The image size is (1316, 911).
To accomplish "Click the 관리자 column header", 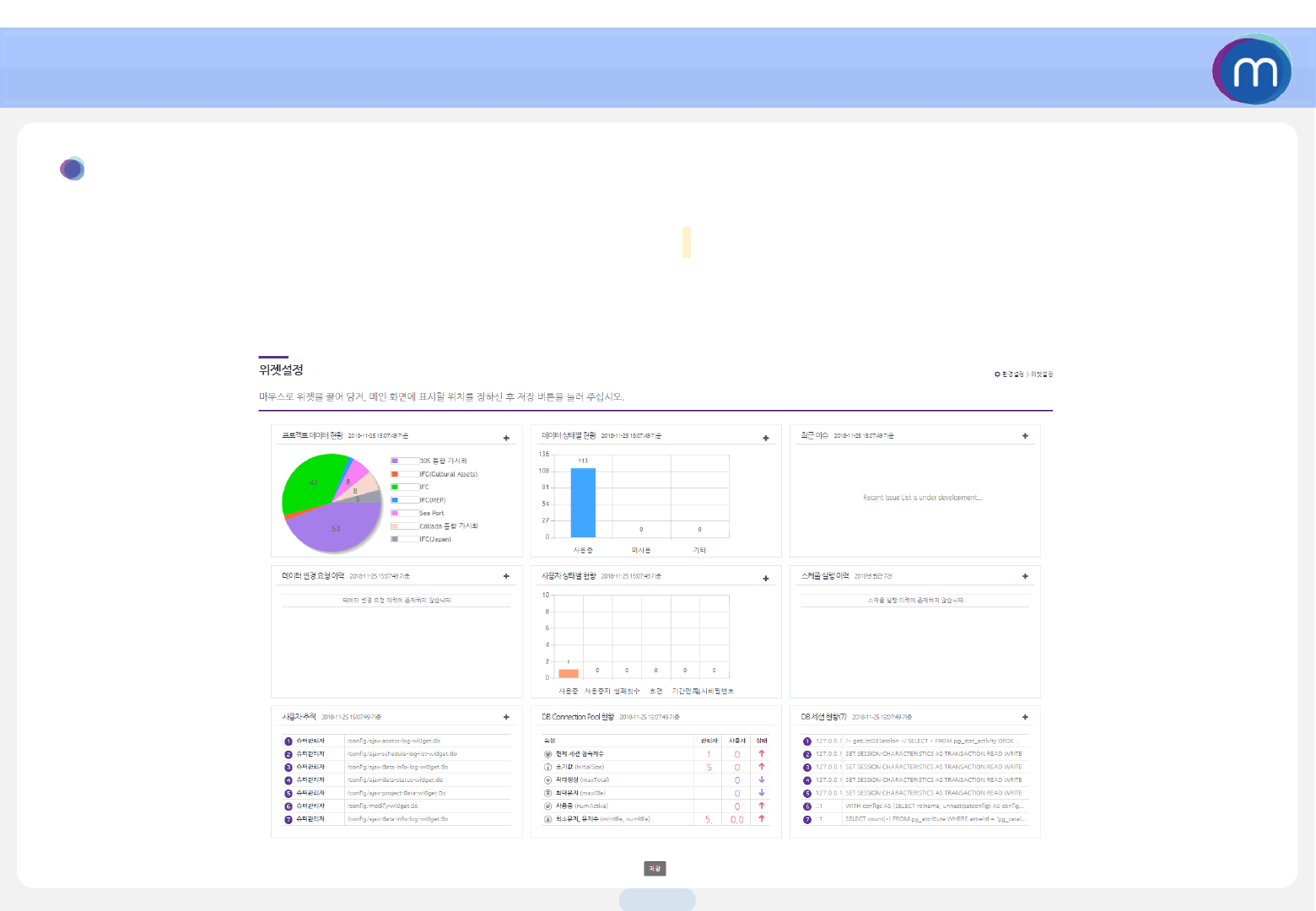I will coord(709,741).
